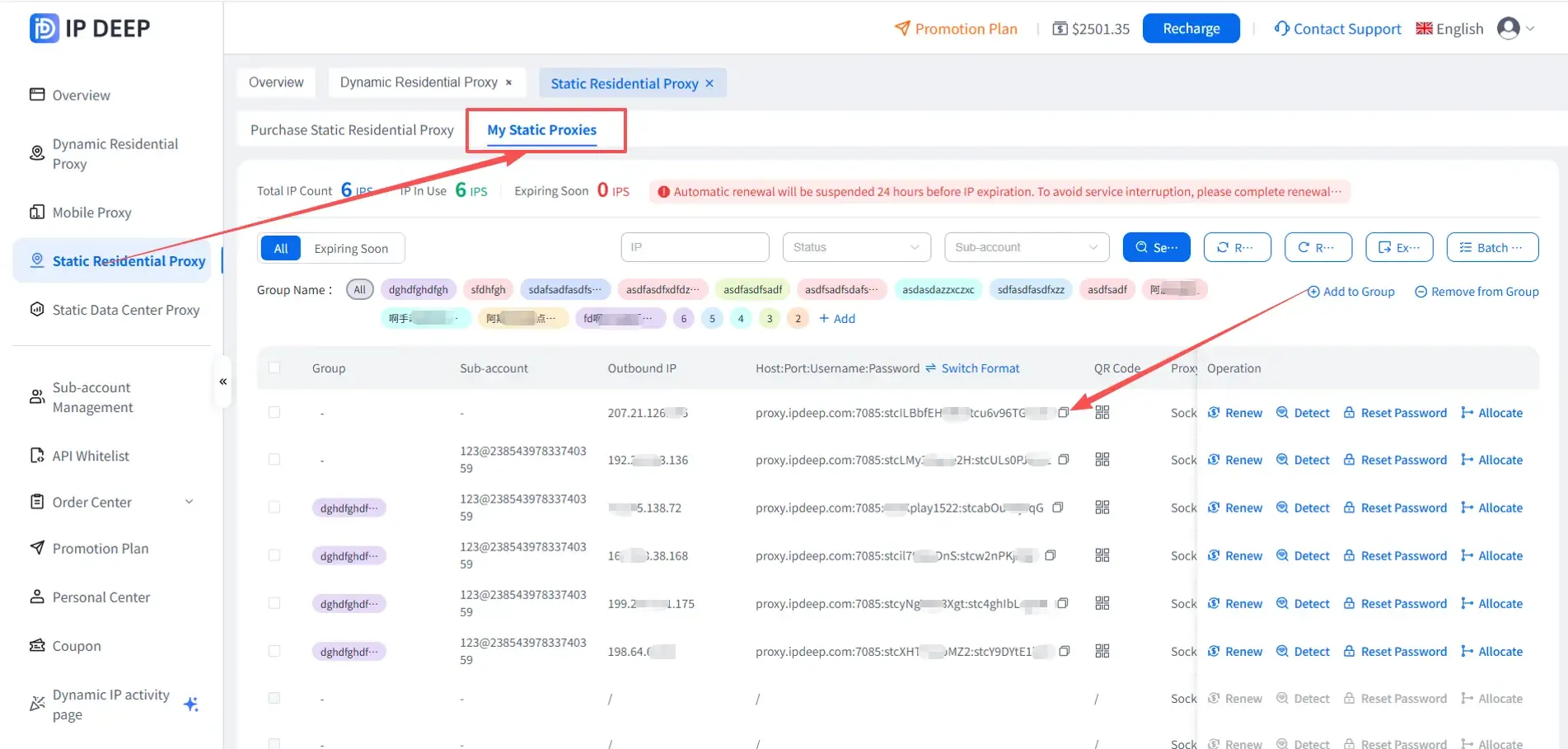Open QR code for 198.64 row
Screen dimensions: 1568x749
click(1102, 651)
